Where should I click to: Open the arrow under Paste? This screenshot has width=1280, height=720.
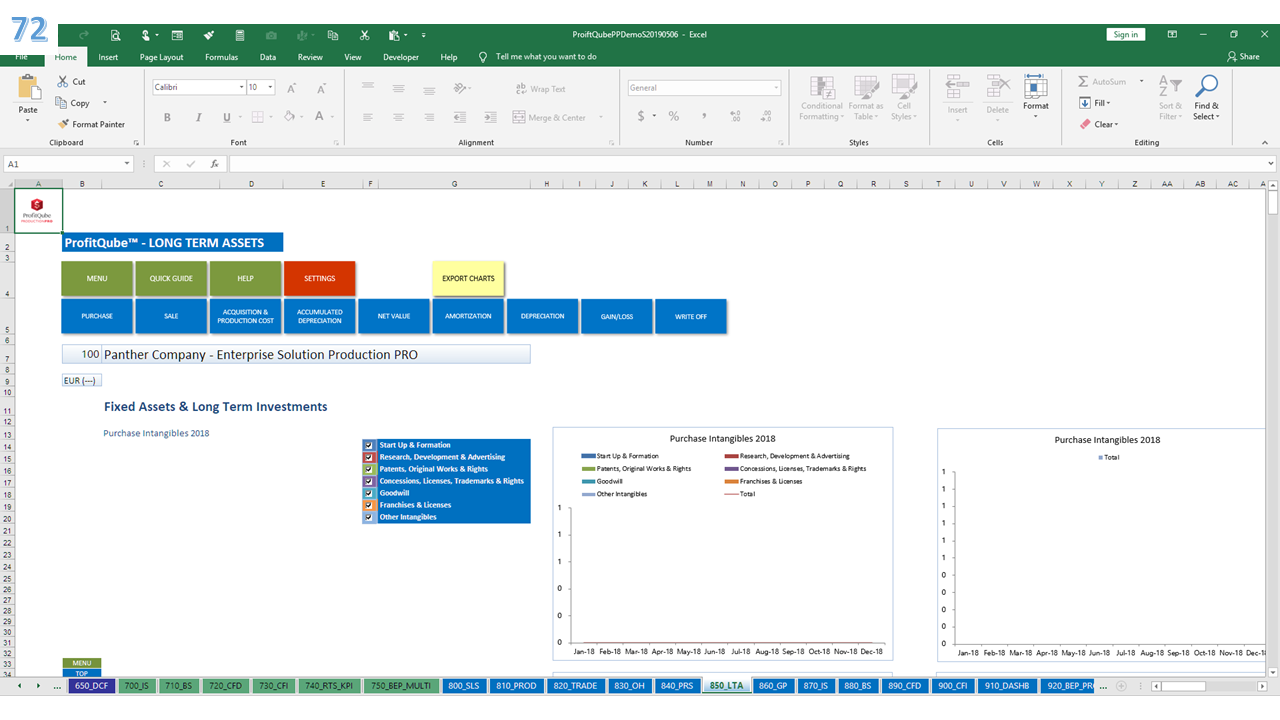(x=28, y=121)
